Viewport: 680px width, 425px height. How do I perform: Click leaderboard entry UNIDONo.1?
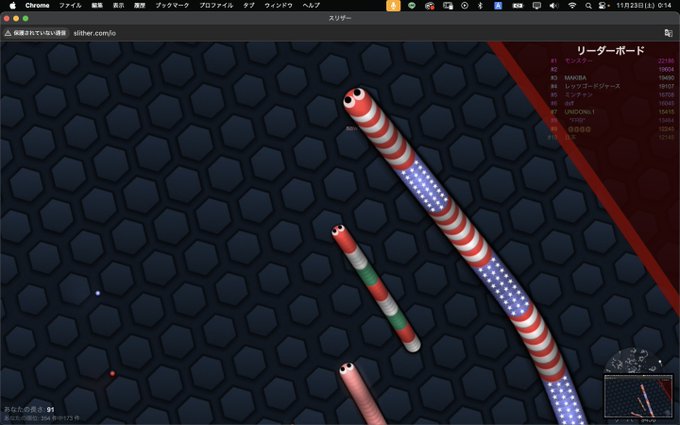click(579, 112)
